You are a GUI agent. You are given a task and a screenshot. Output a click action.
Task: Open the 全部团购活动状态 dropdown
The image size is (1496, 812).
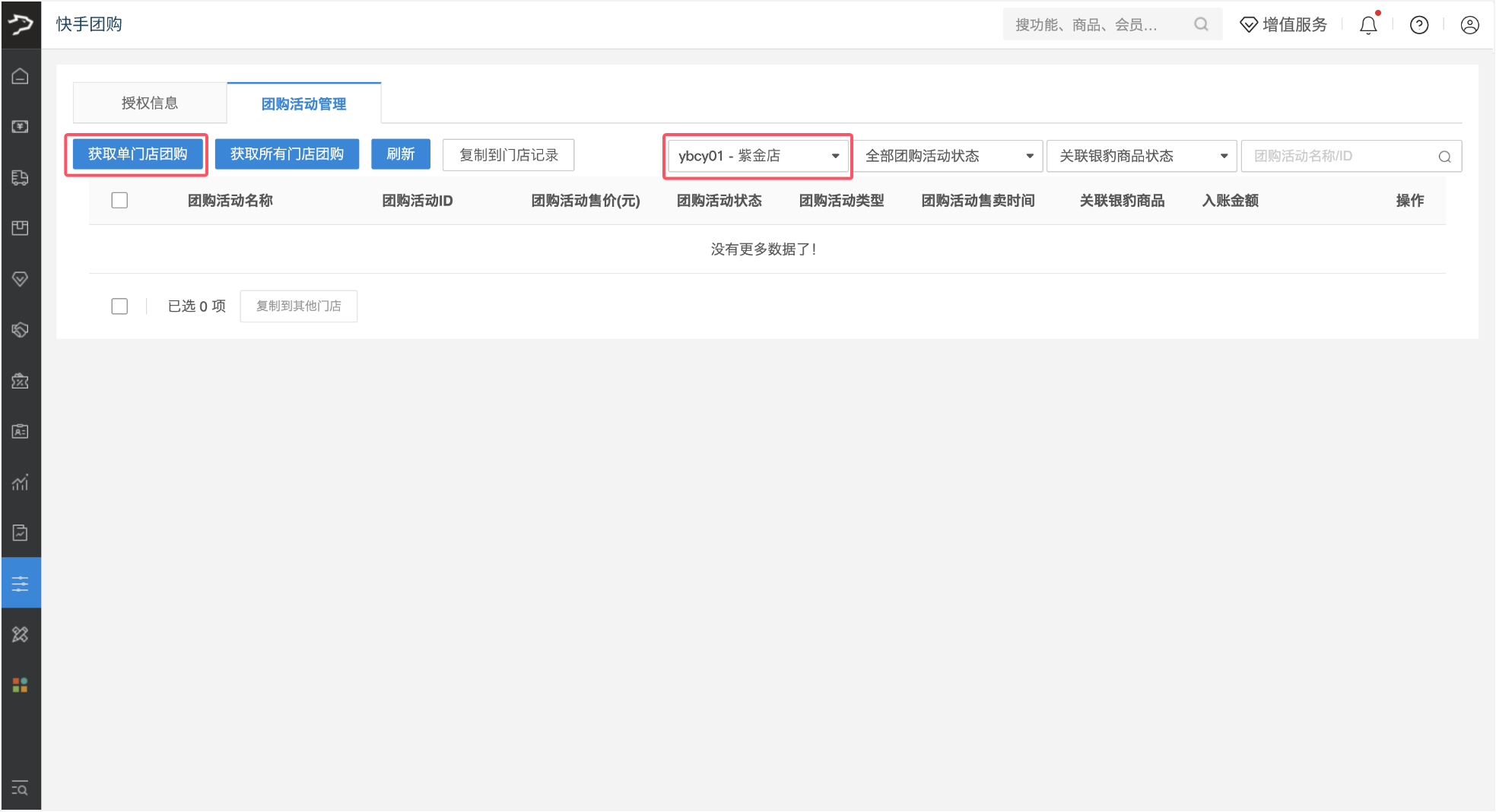(x=948, y=156)
